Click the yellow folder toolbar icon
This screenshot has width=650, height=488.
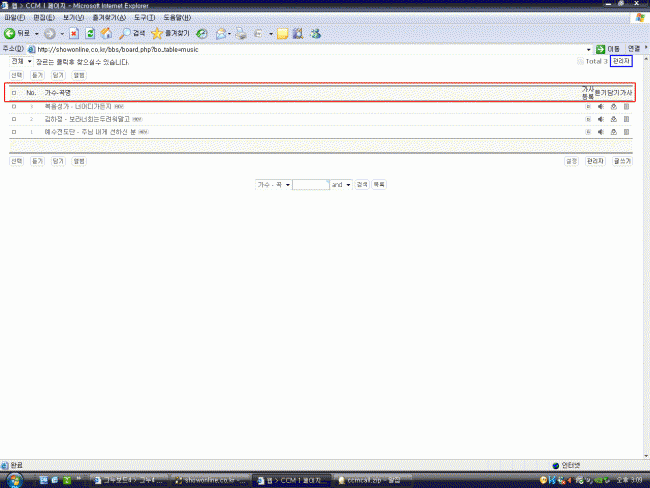pyautogui.click(x=283, y=34)
